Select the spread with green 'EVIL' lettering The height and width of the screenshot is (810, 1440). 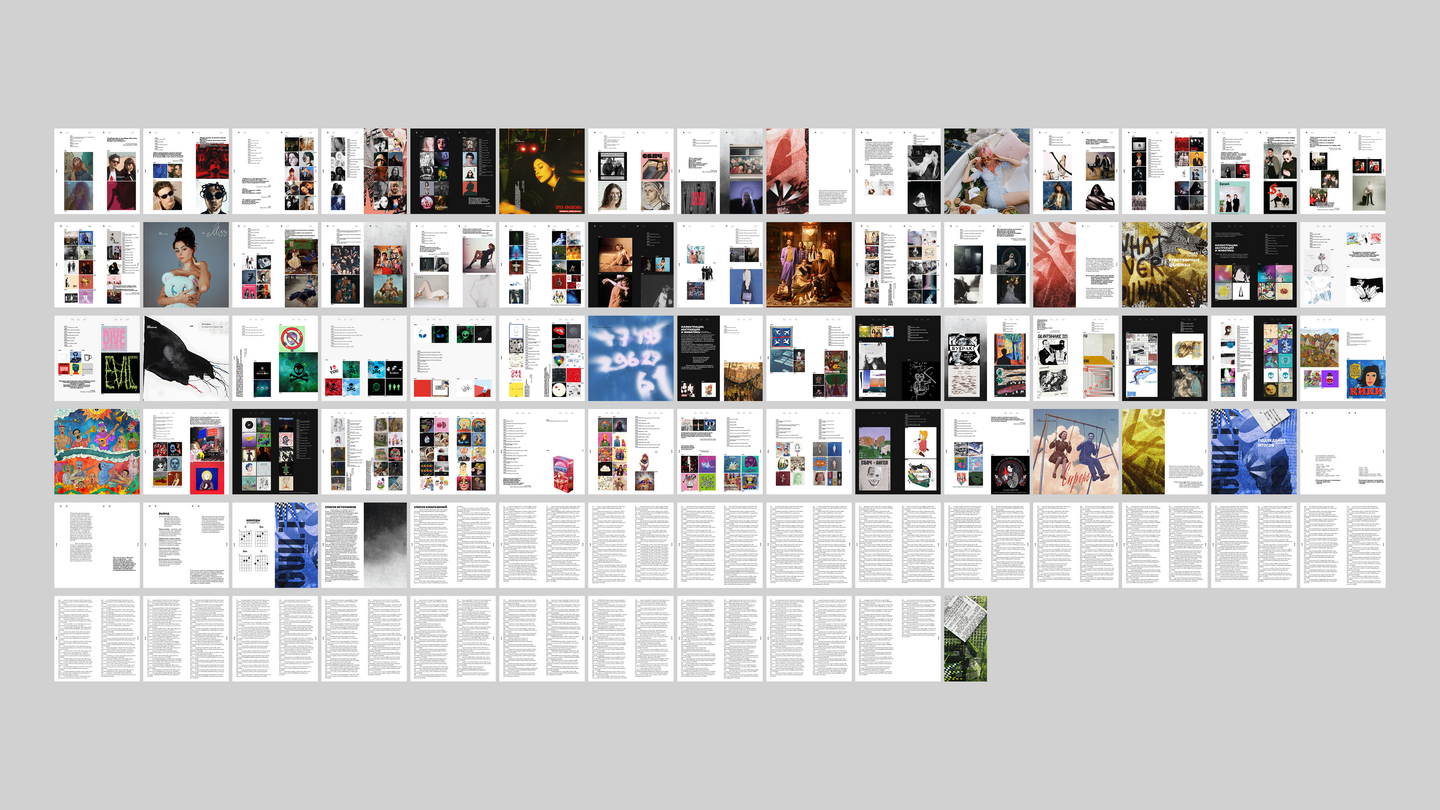[x=97, y=358]
